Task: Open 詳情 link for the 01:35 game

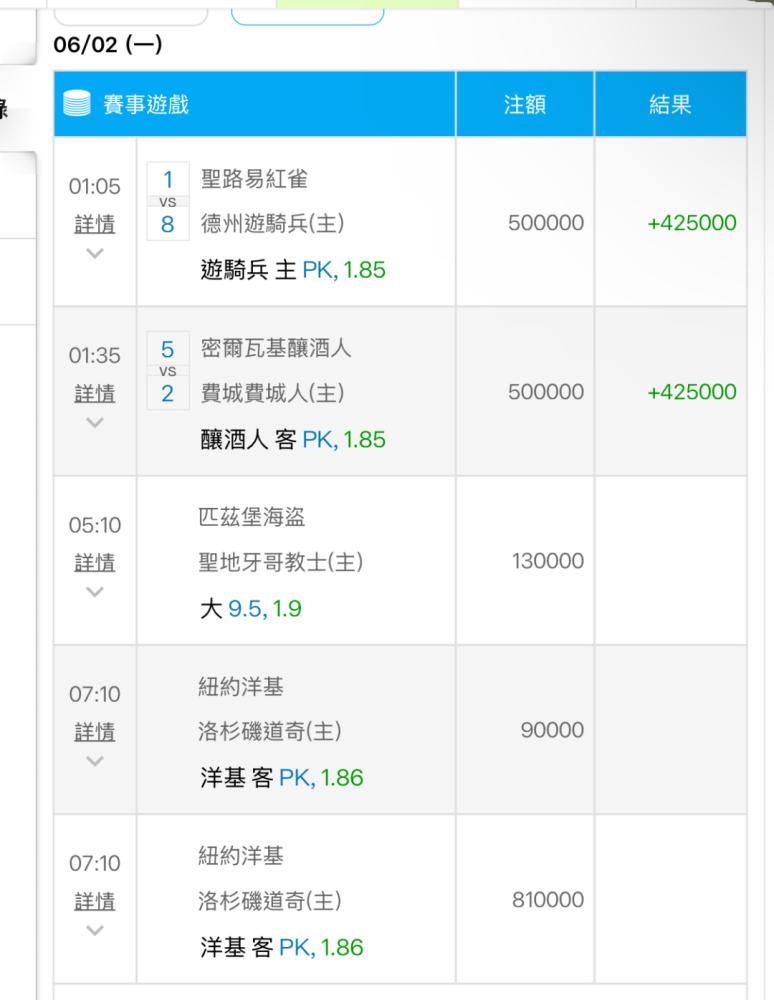Action: tap(94, 394)
